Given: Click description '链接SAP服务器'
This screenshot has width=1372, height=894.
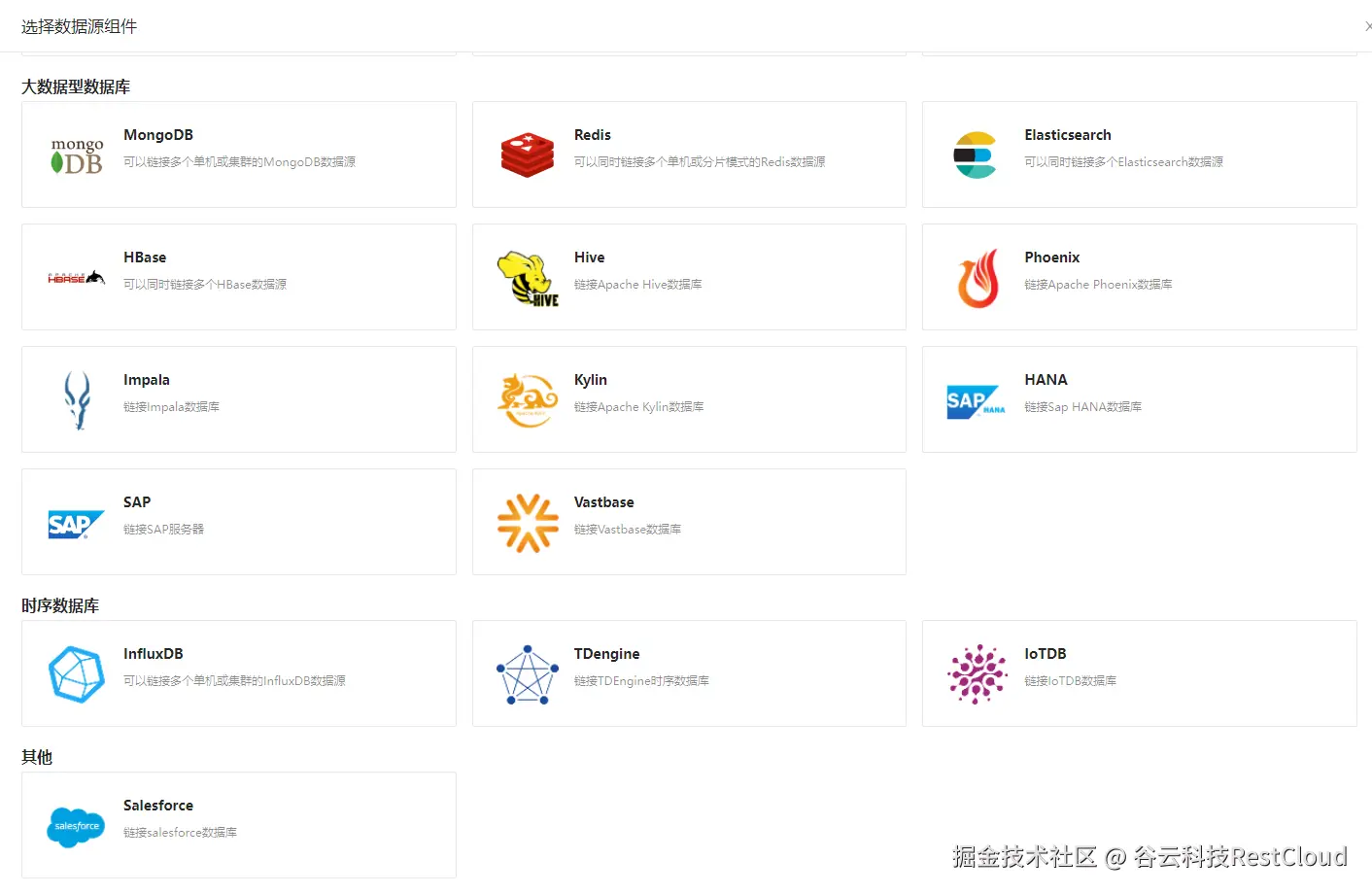Looking at the screenshot, I should (163, 530).
